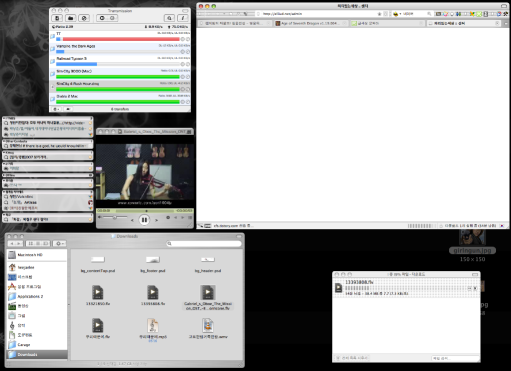511x371 pixels.
Task: Mute the video player via speaker icon
Action: click(x=99, y=217)
